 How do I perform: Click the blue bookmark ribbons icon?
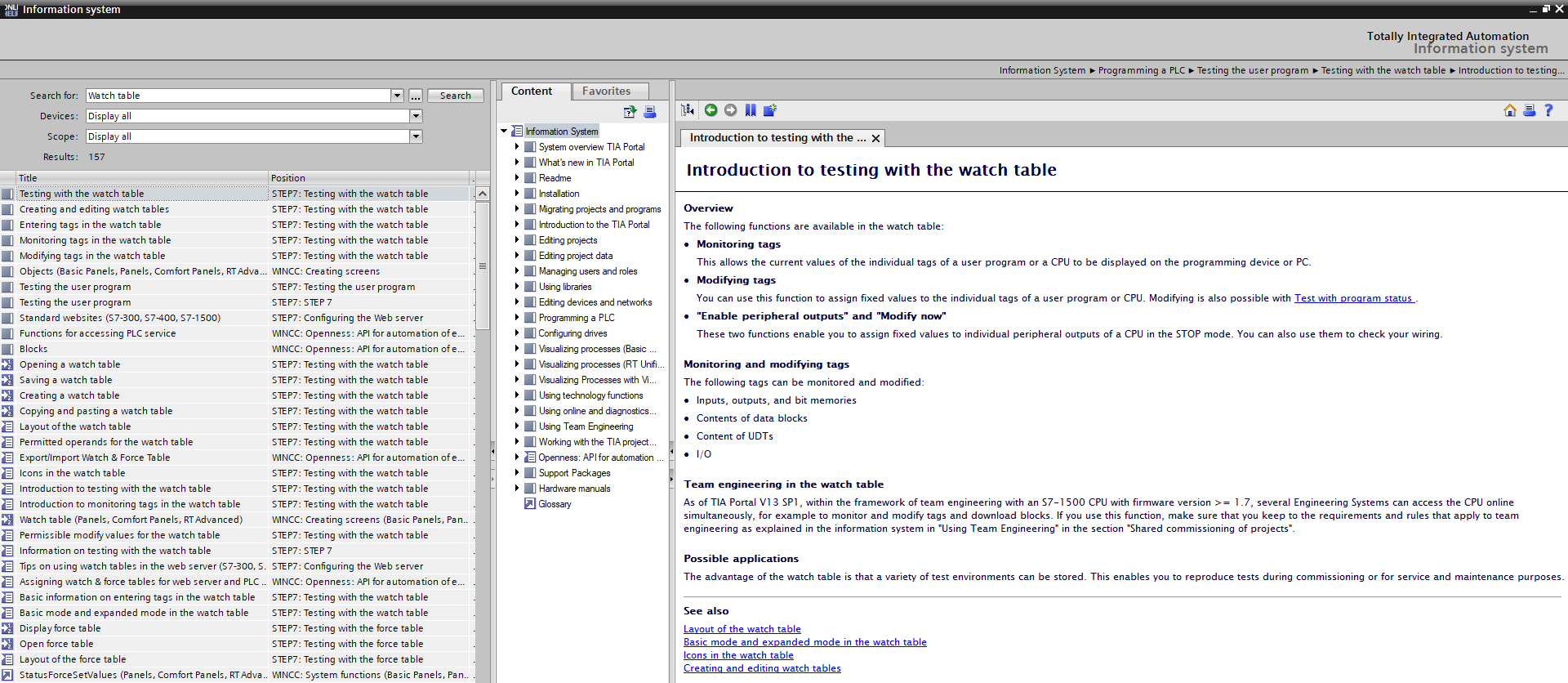click(x=751, y=110)
